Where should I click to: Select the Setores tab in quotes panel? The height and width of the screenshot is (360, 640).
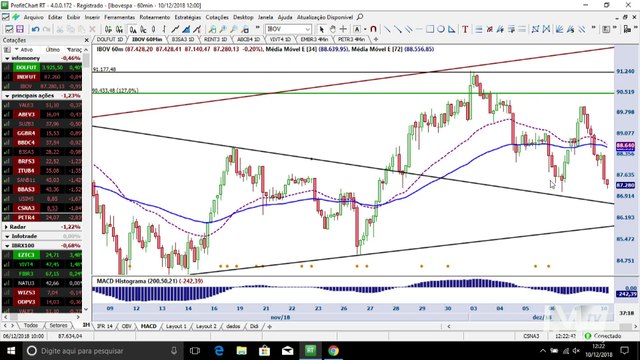coord(58,325)
